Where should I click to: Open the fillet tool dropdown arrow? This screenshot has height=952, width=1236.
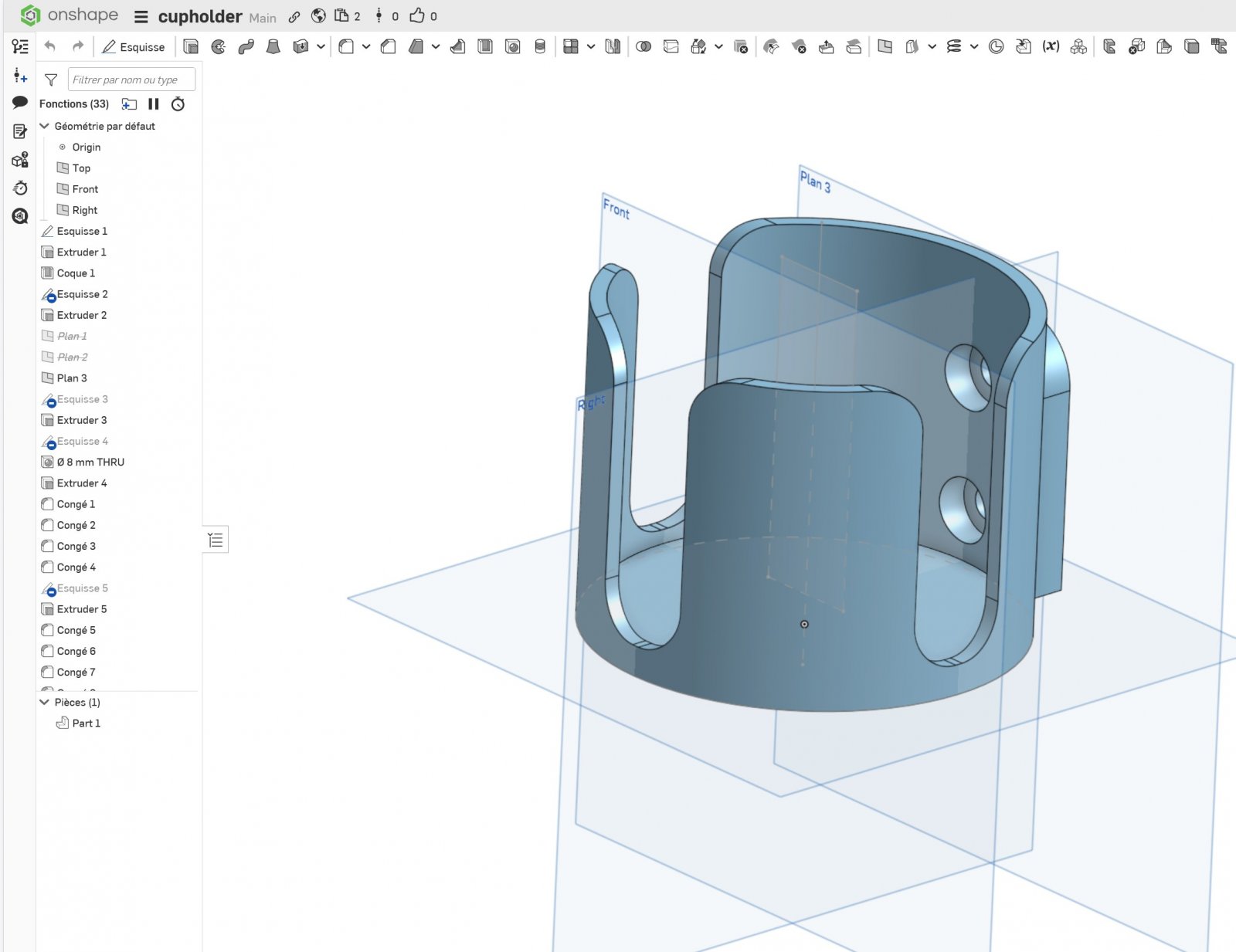click(366, 47)
